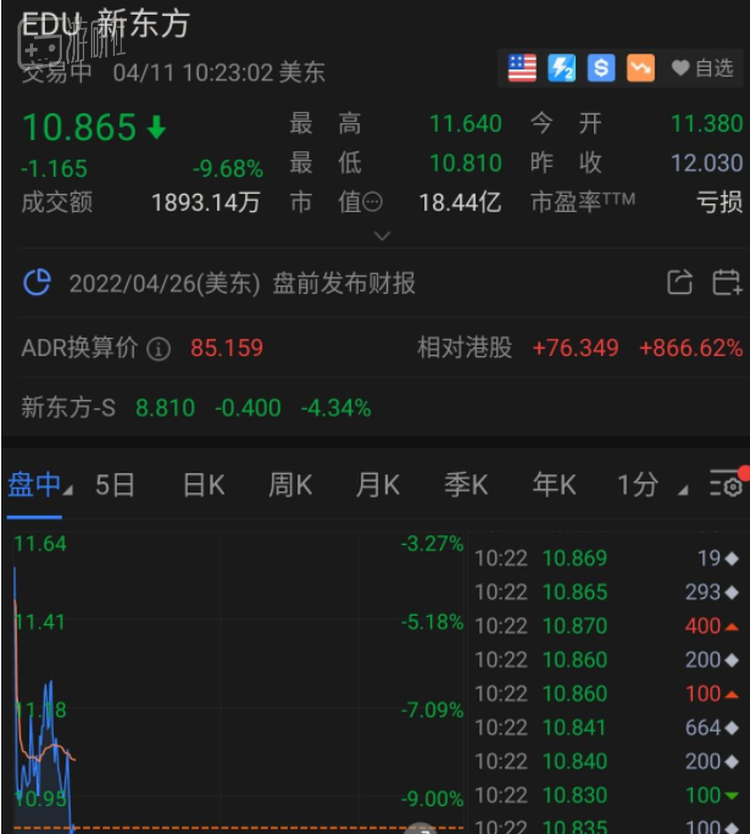Select the 年K yearly chart tab

(554, 486)
